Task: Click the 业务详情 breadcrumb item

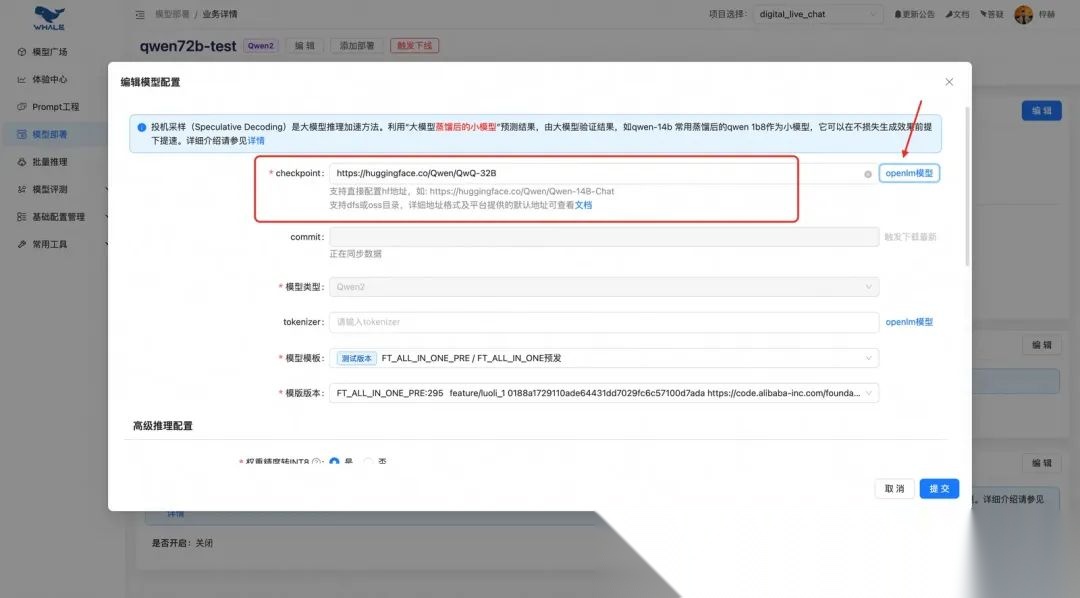Action: (220, 14)
